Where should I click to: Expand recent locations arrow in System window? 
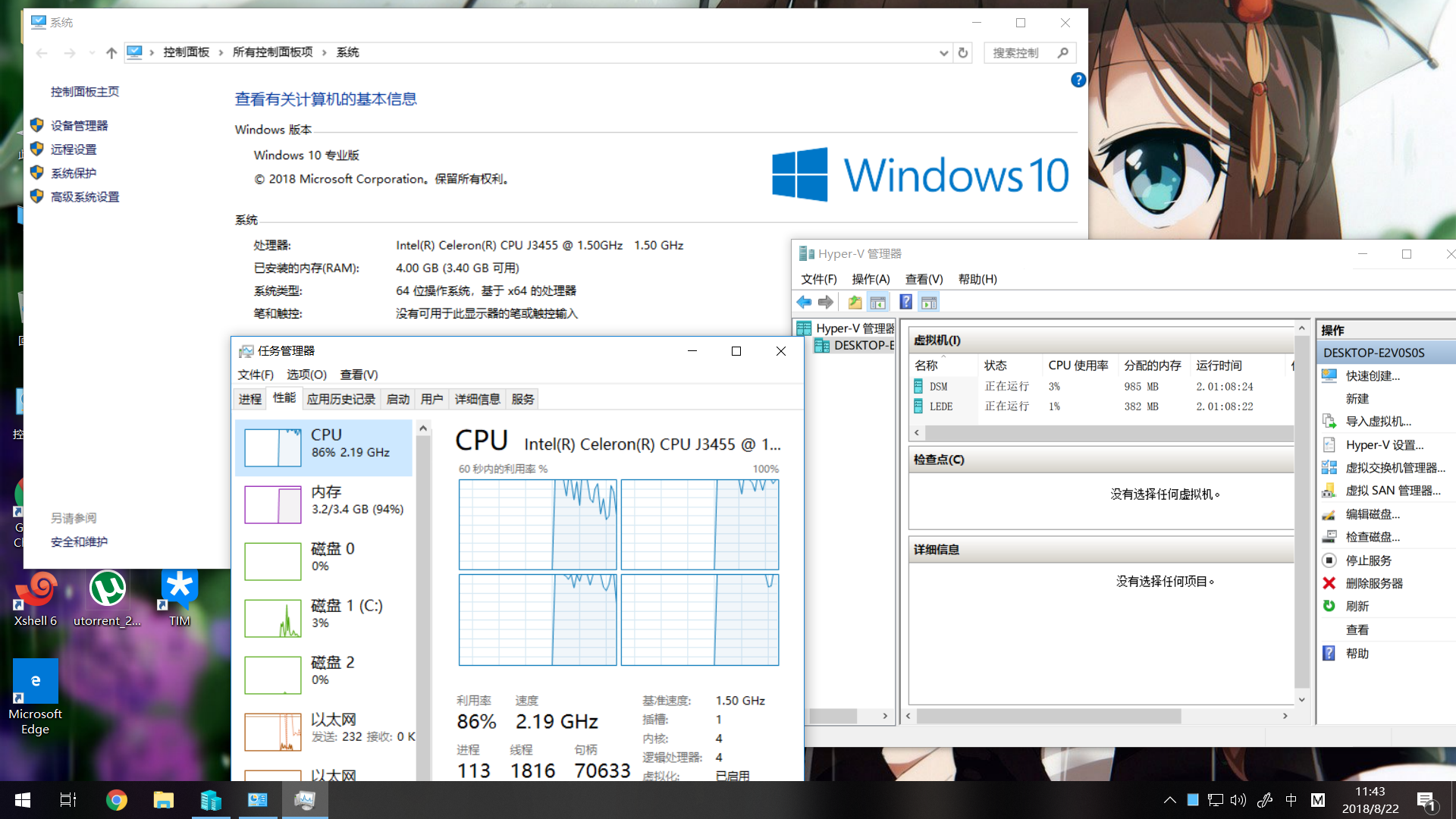tap(92, 52)
